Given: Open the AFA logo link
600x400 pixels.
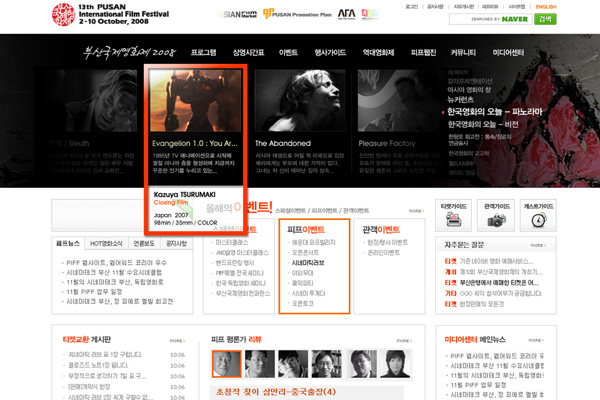Looking at the screenshot, I should [346, 14].
